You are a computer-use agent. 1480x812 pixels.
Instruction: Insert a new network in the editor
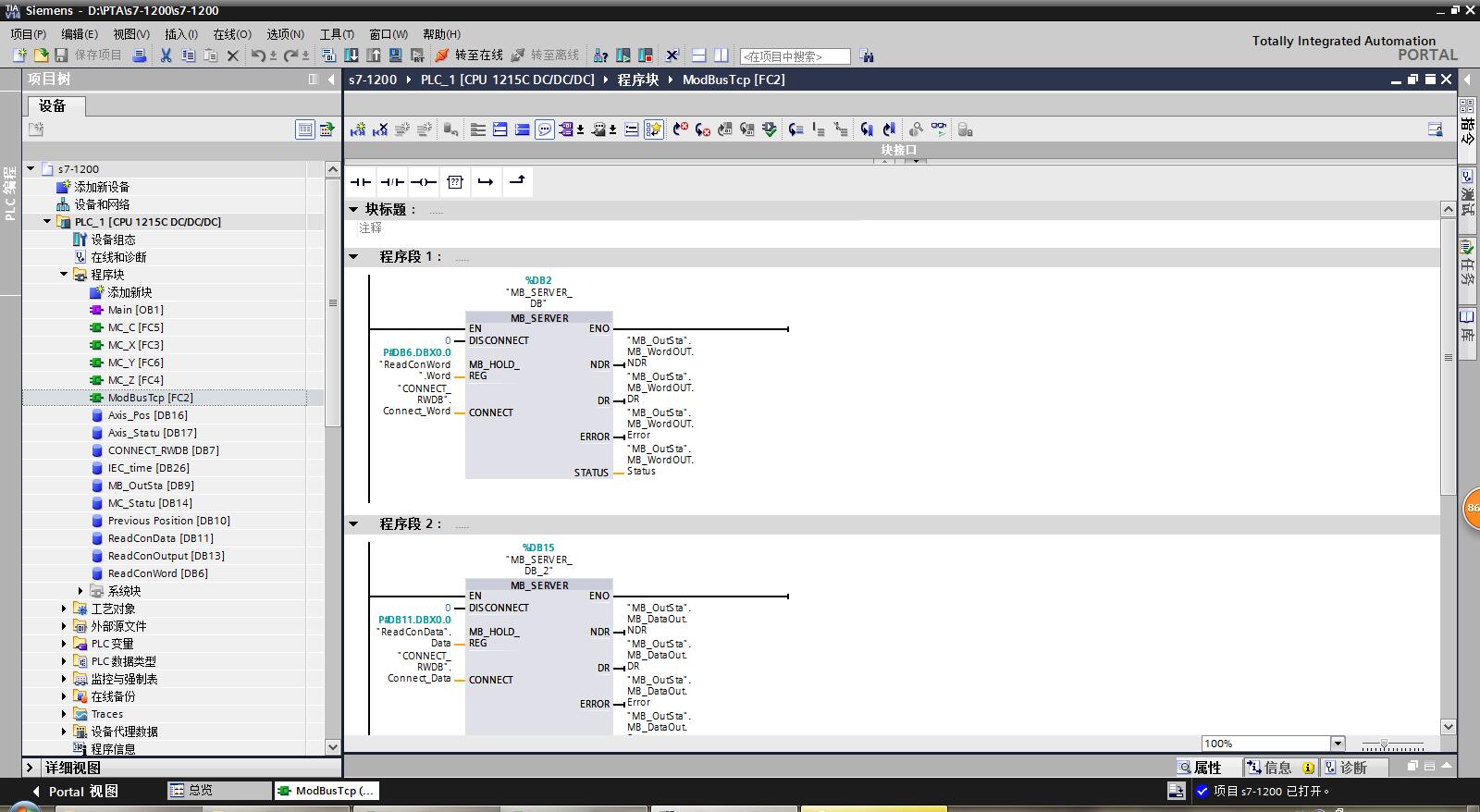click(358, 129)
